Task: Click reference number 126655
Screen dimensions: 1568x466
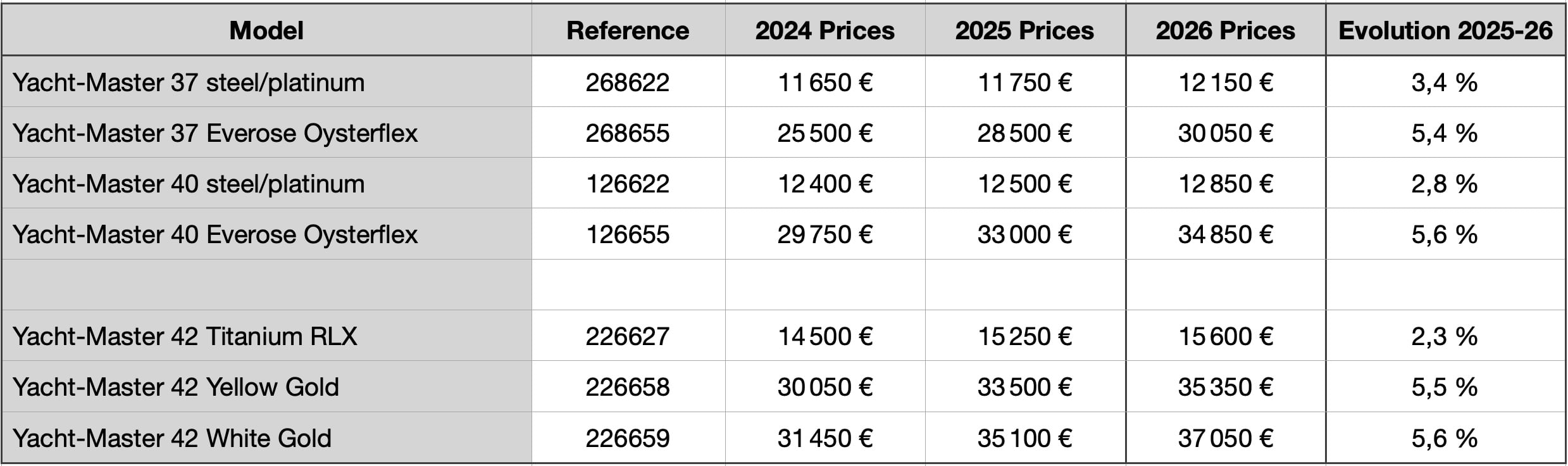Action: click(x=628, y=234)
